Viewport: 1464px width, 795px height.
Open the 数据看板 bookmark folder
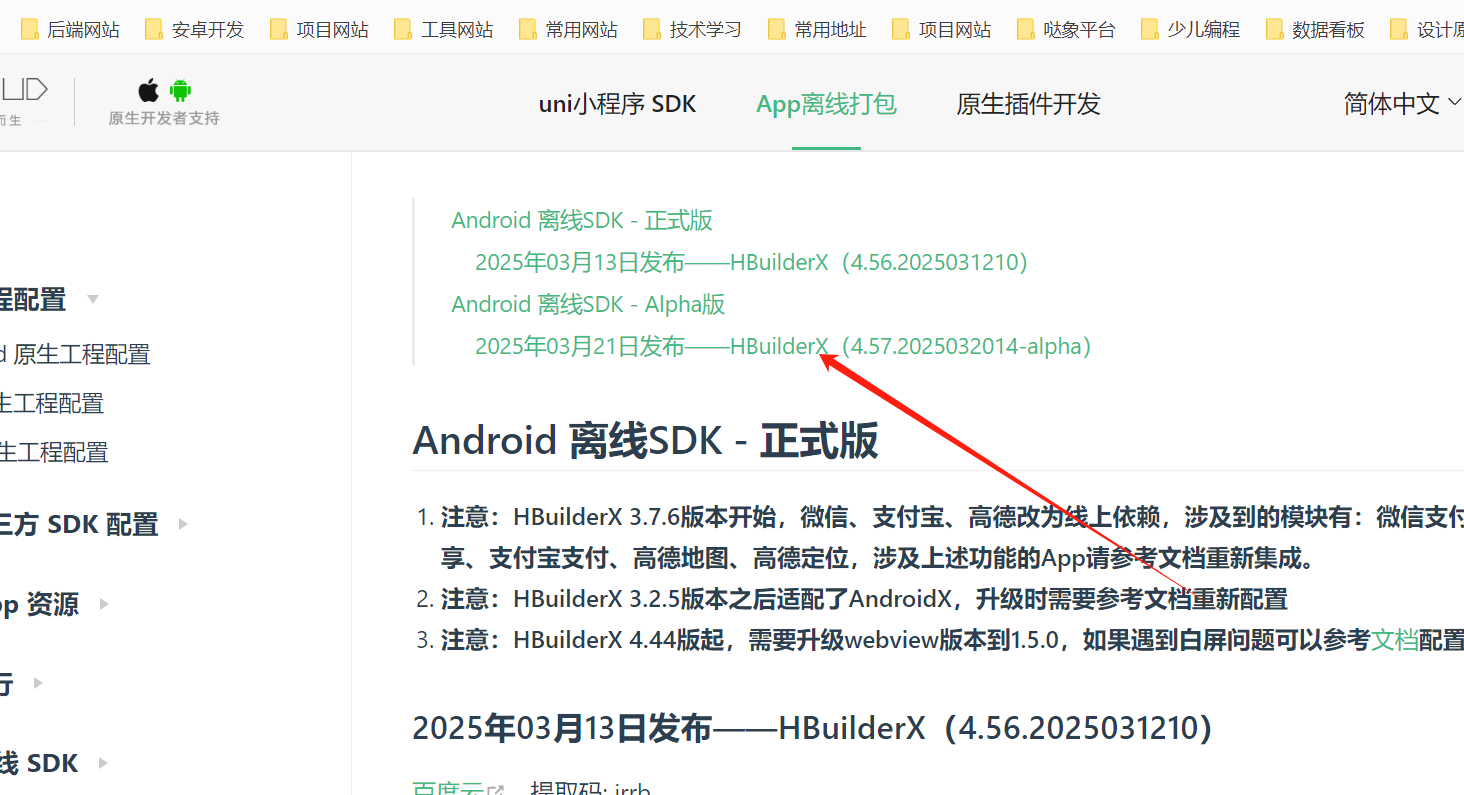tap(1315, 29)
